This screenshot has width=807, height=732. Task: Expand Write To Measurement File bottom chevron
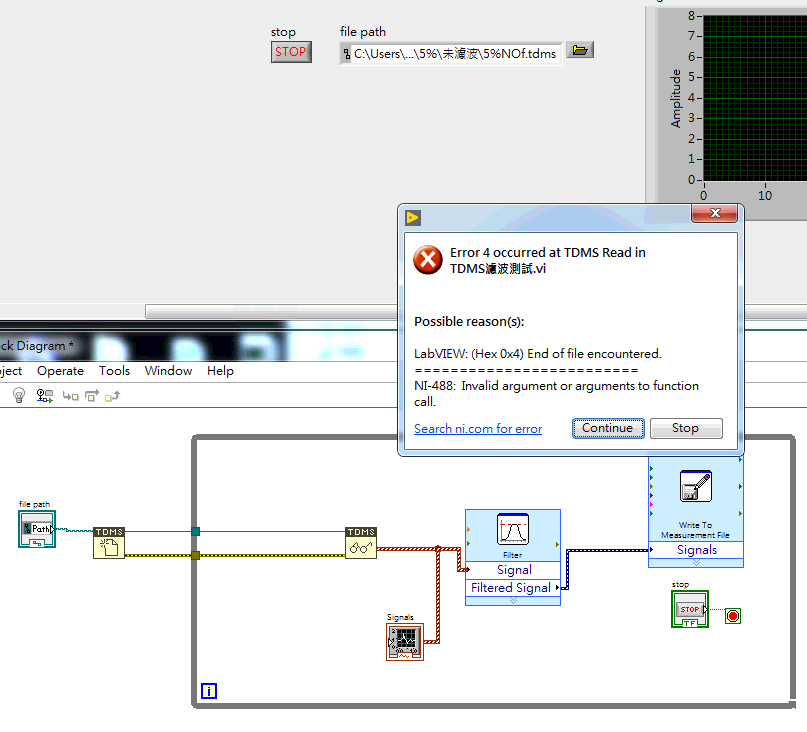696,563
